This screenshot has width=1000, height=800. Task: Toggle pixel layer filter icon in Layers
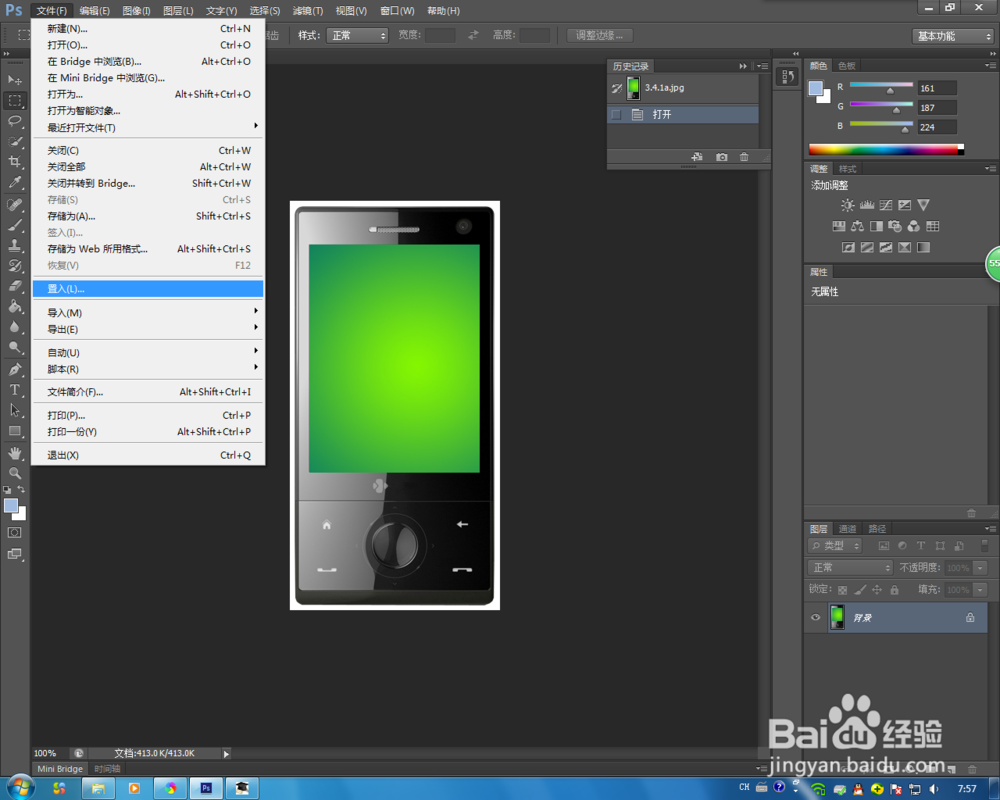click(883, 545)
